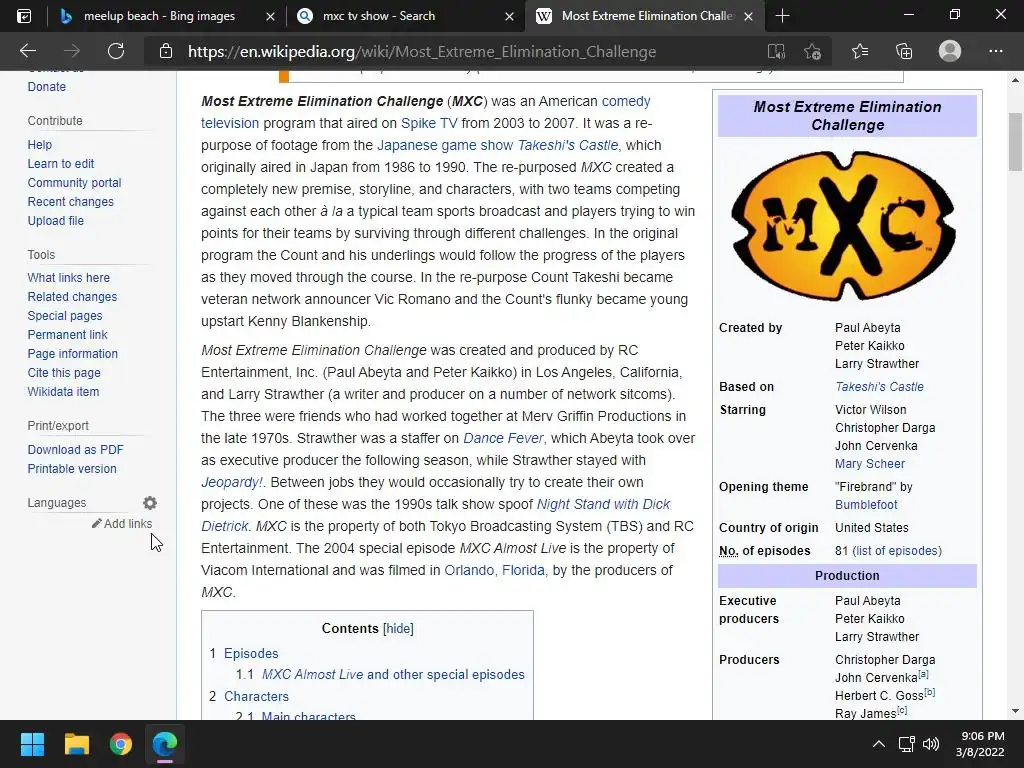
Task: Open Cite this page link
Action: [x=64, y=372]
